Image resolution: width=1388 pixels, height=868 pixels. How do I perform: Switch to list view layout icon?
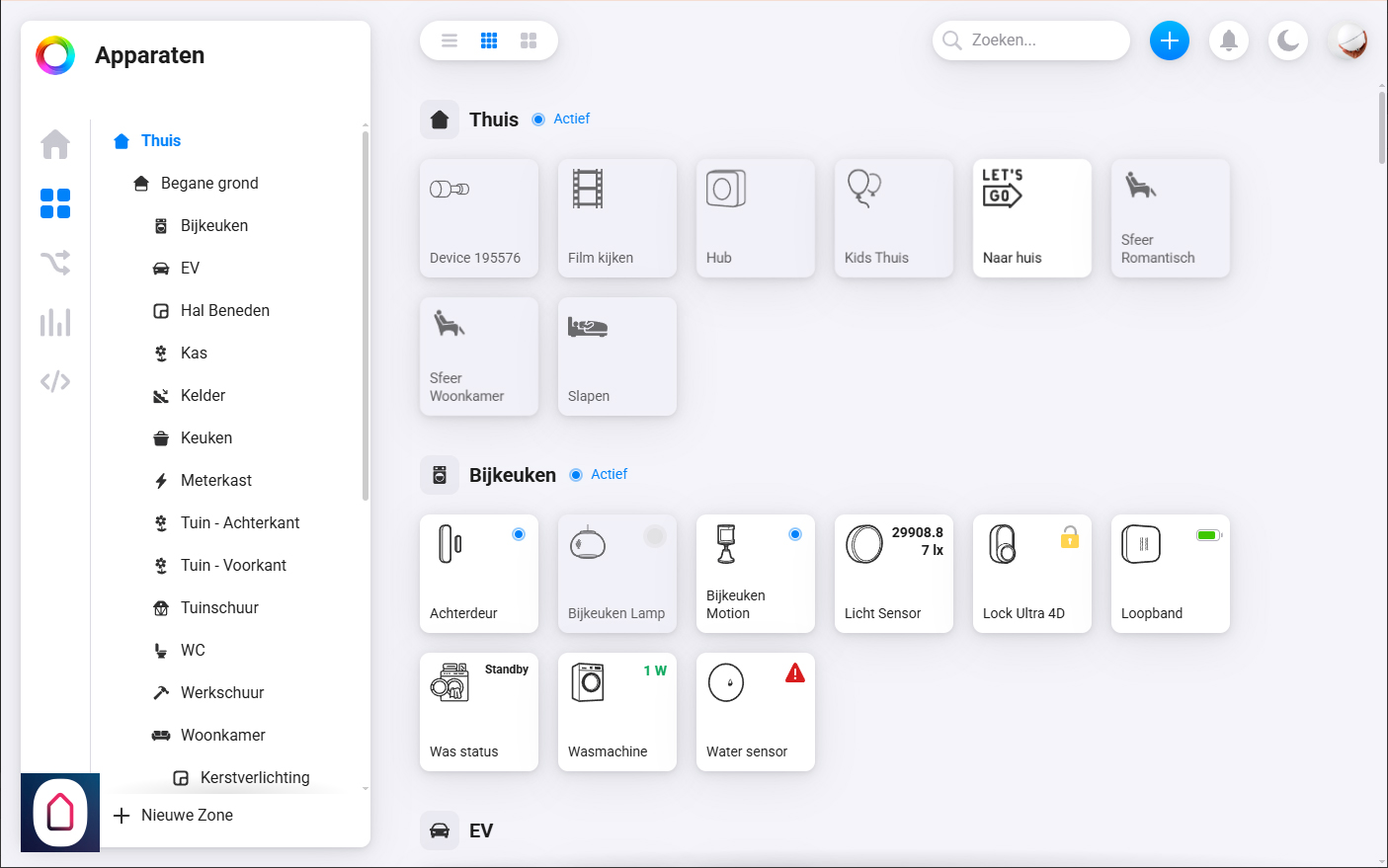tap(449, 40)
